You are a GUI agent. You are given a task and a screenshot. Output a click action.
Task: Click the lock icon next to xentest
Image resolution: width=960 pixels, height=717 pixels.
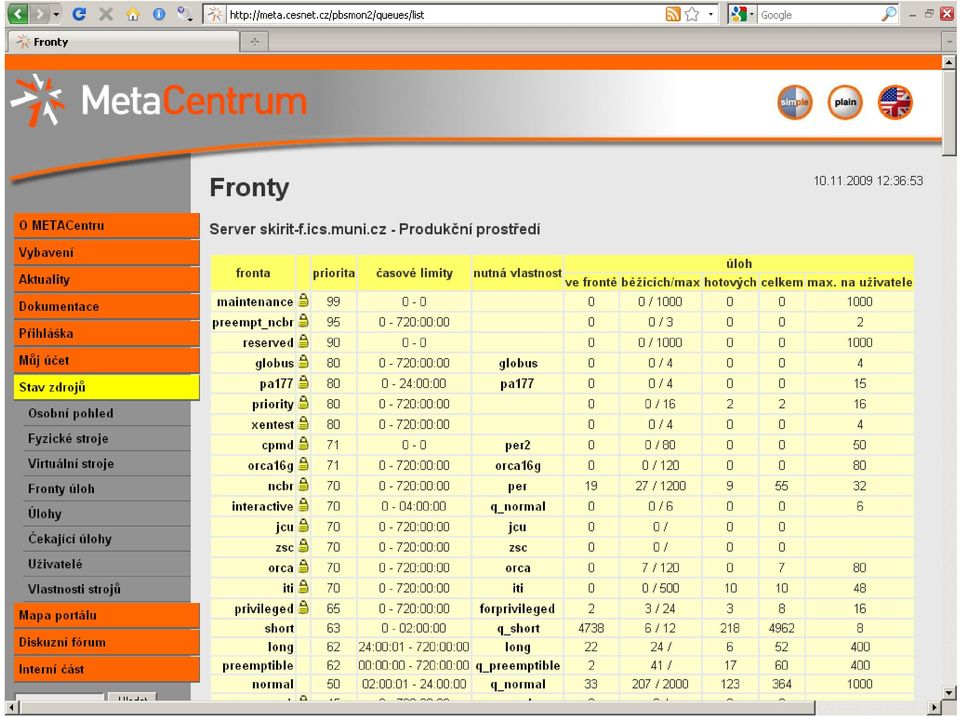click(x=303, y=423)
